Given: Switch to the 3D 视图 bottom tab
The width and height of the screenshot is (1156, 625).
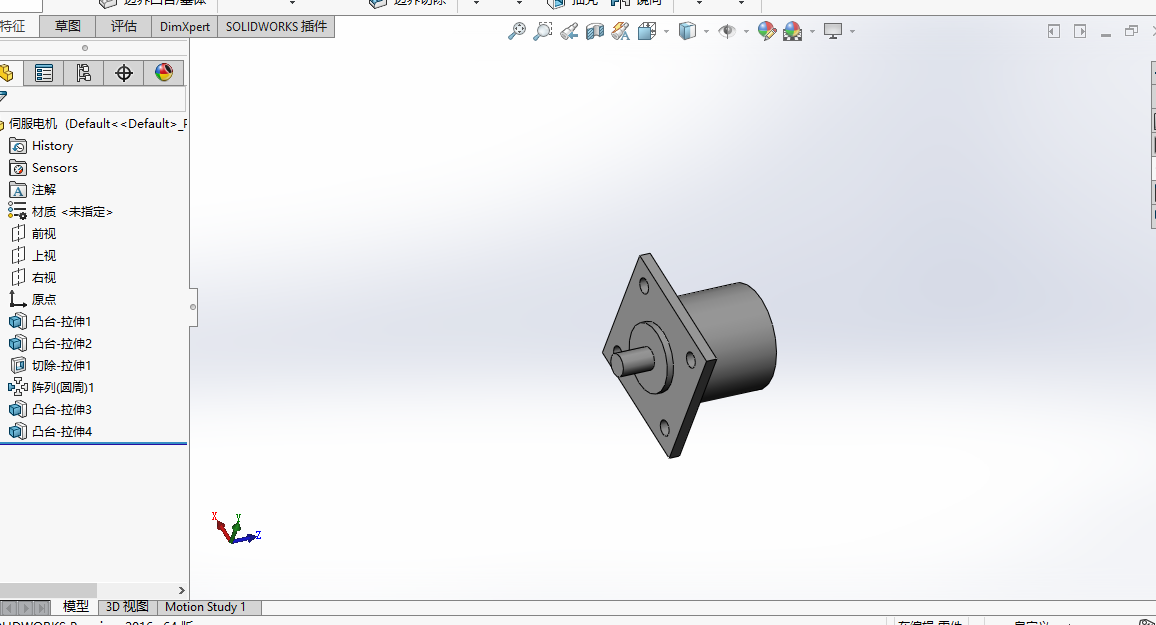Looking at the screenshot, I should pos(128,607).
